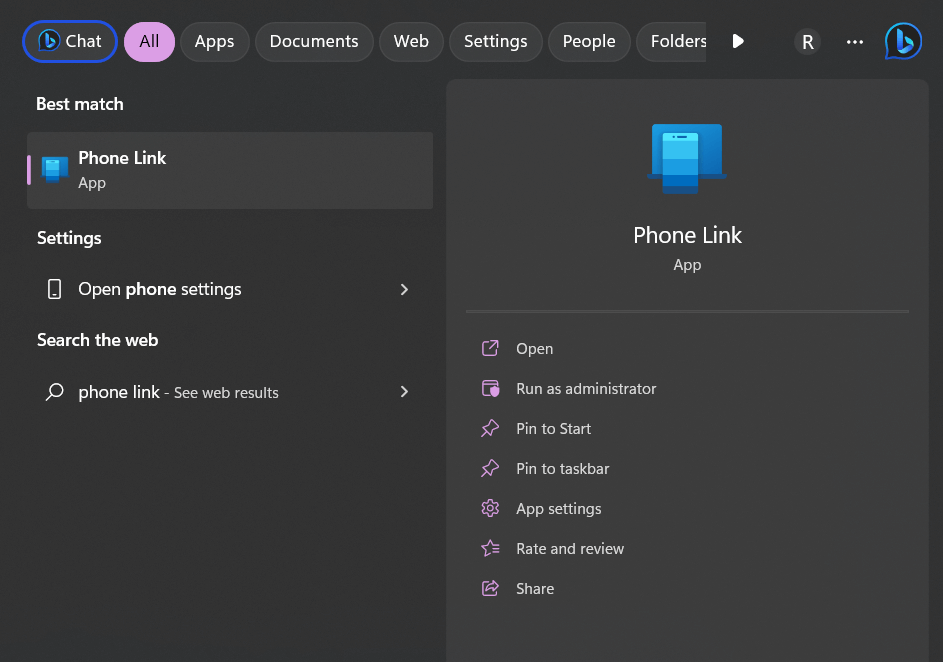Select the All filter tab
Screen dimensions: 943x662
[x=149, y=41]
